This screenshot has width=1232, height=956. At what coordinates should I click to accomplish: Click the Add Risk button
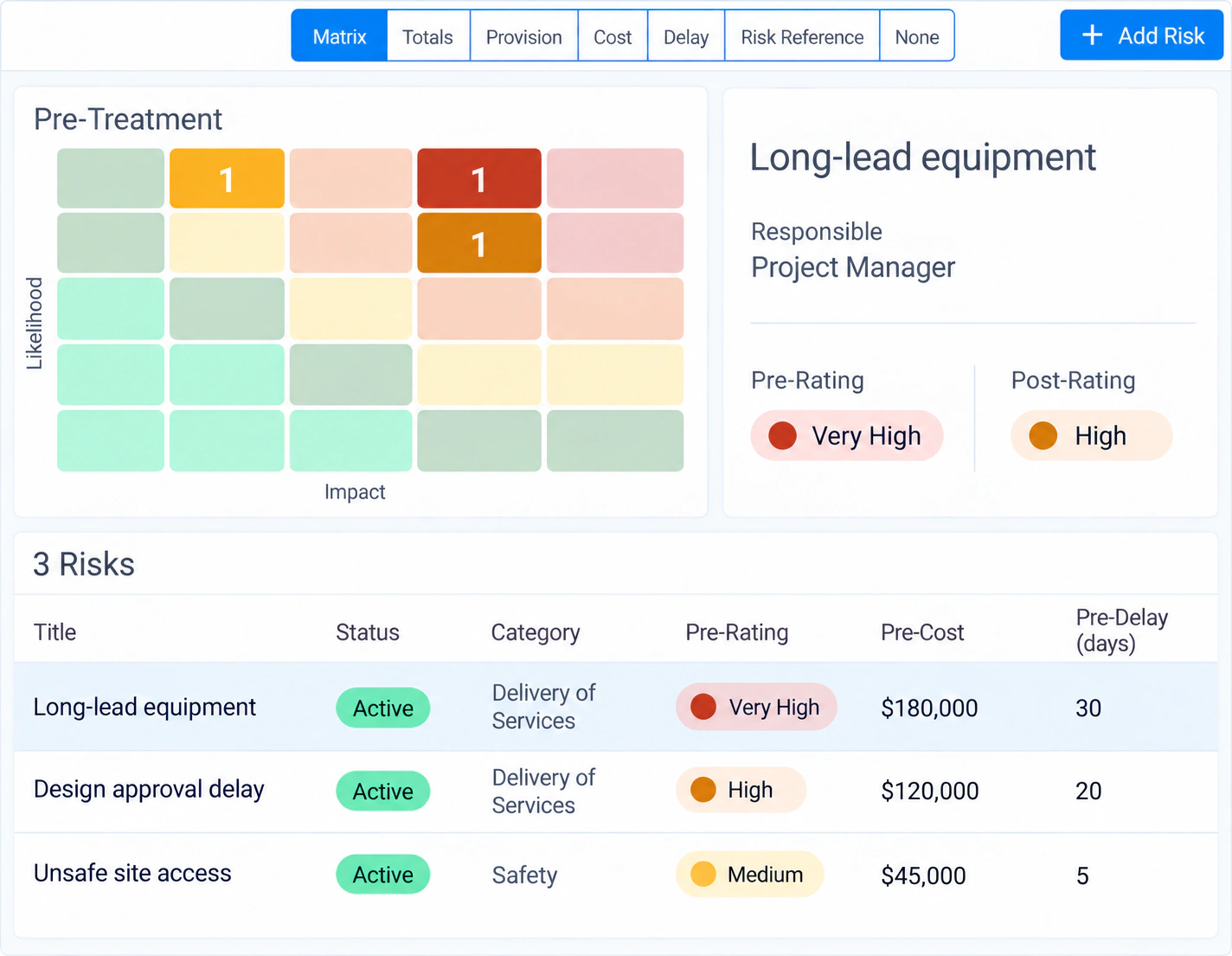(1141, 35)
